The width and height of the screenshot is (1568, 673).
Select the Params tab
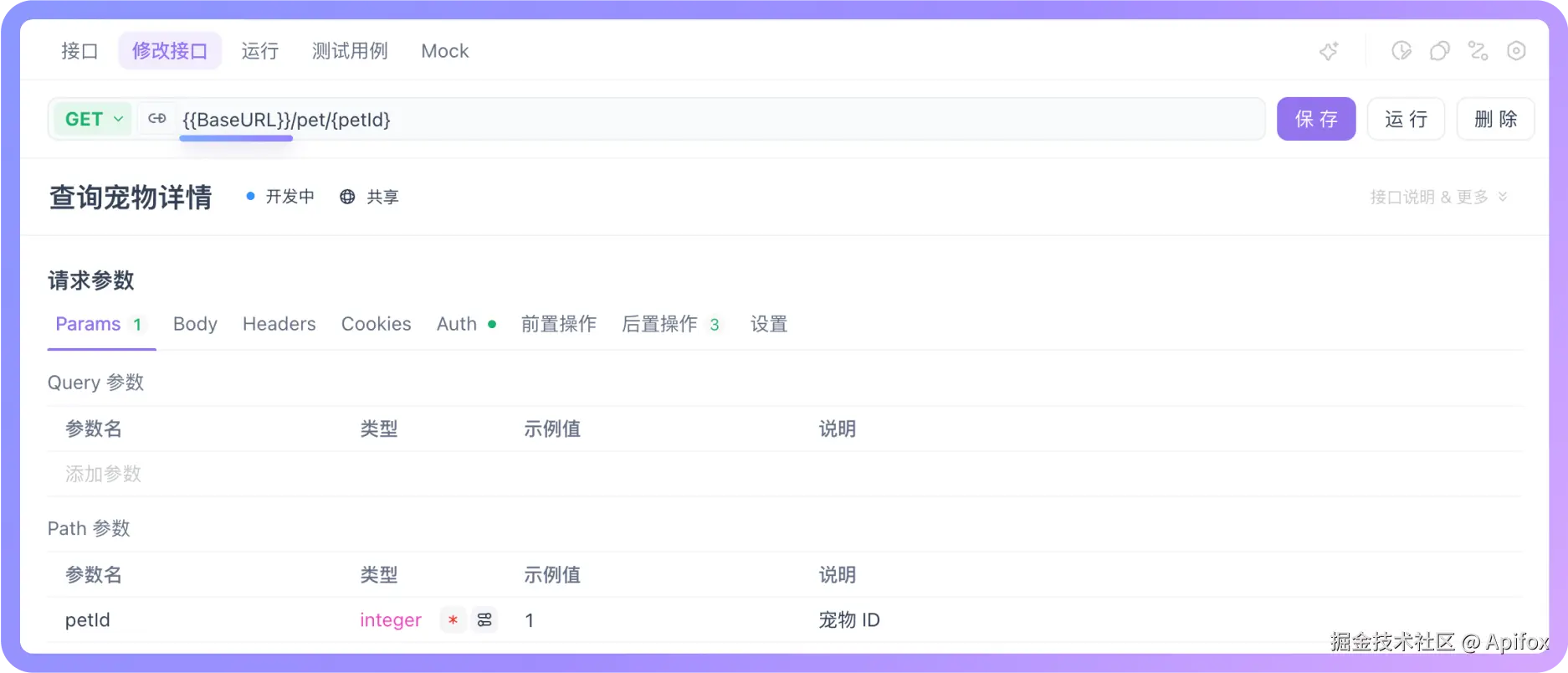(x=100, y=325)
